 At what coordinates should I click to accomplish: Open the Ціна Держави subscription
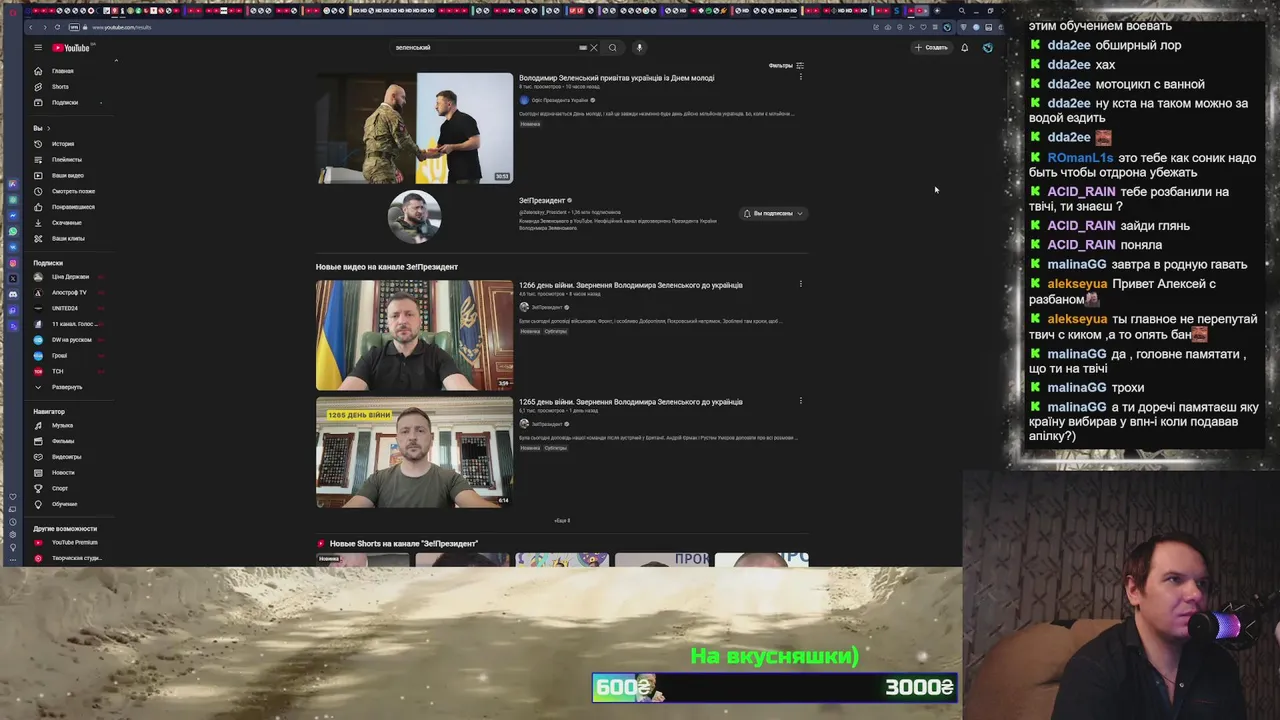coord(70,277)
